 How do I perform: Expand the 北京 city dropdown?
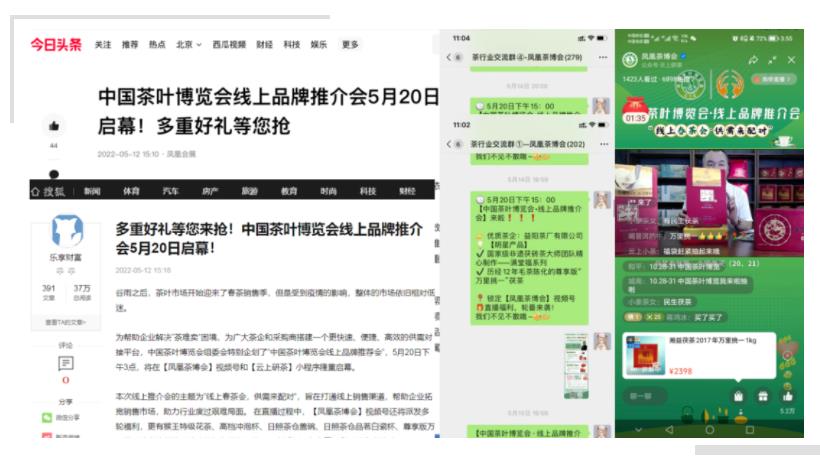(189, 44)
